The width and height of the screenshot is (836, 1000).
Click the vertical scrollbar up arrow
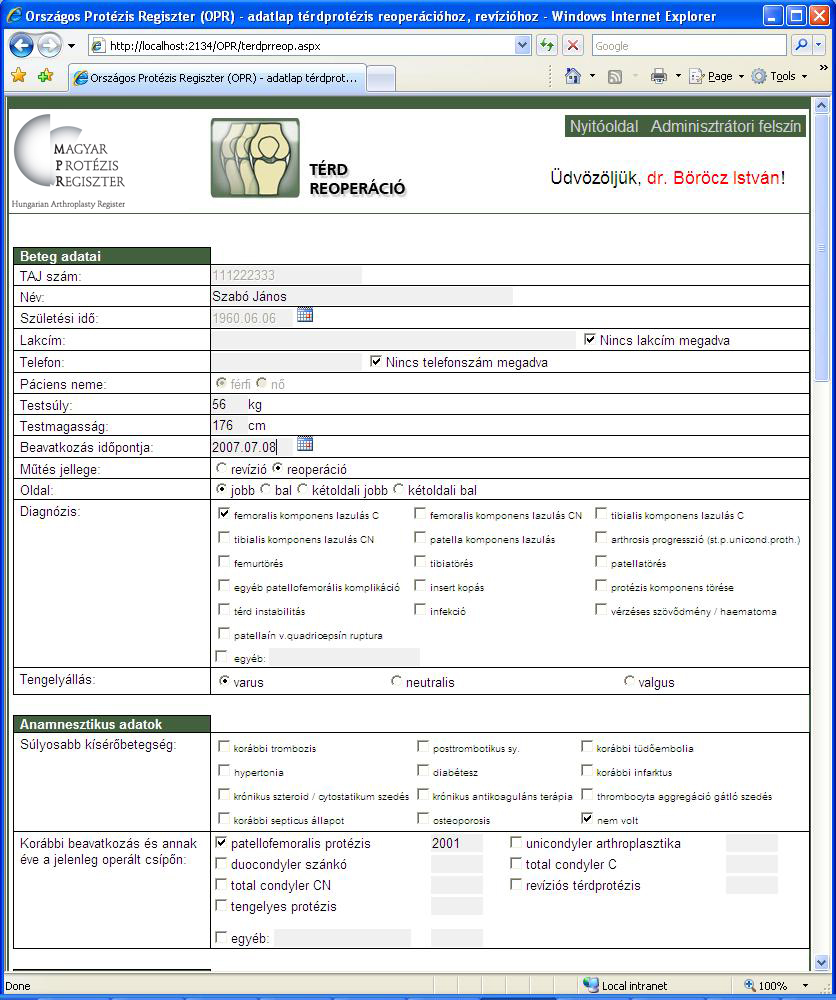pos(821,105)
